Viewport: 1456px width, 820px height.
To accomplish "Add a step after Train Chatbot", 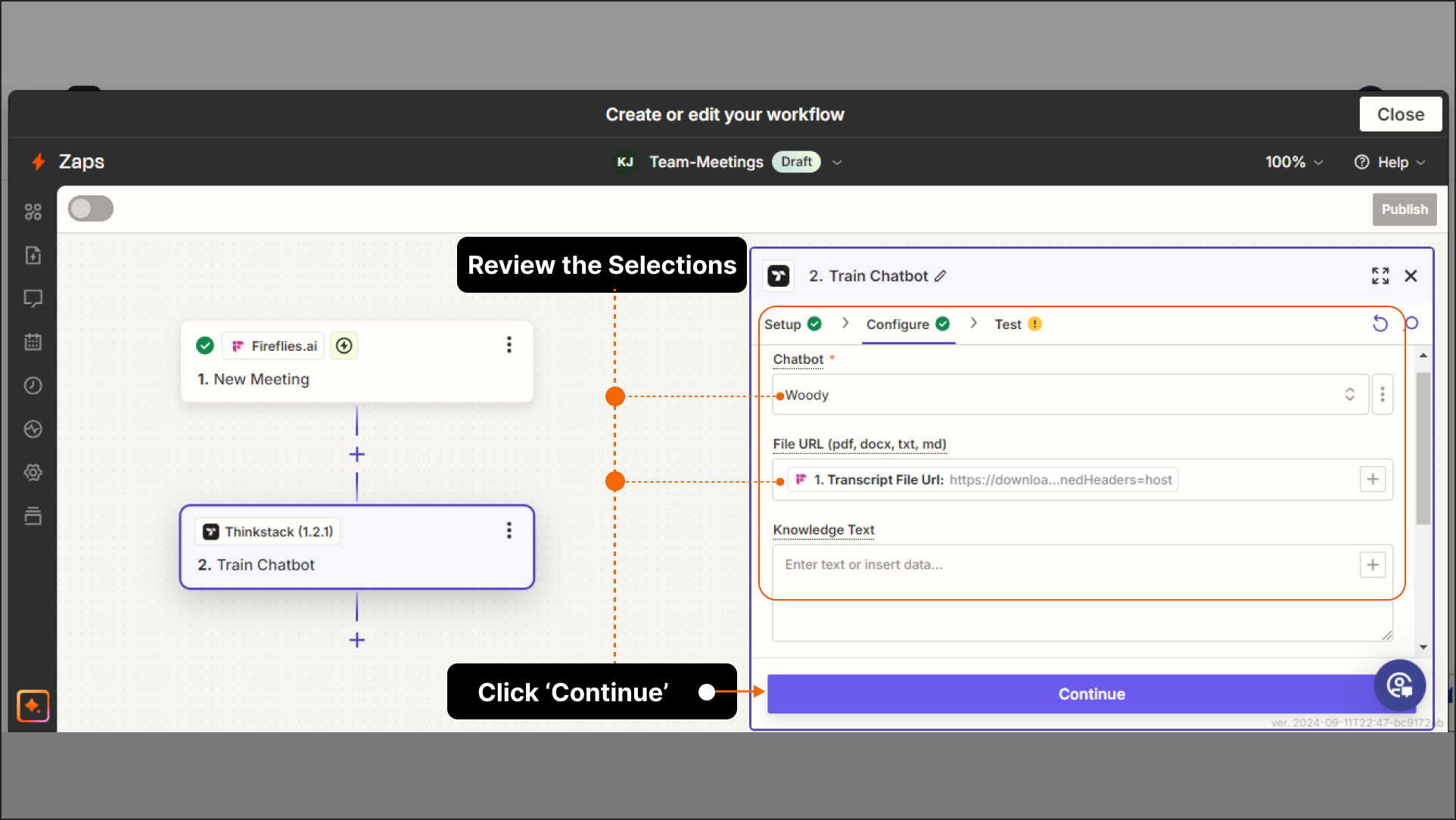I will pyautogui.click(x=357, y=640).
